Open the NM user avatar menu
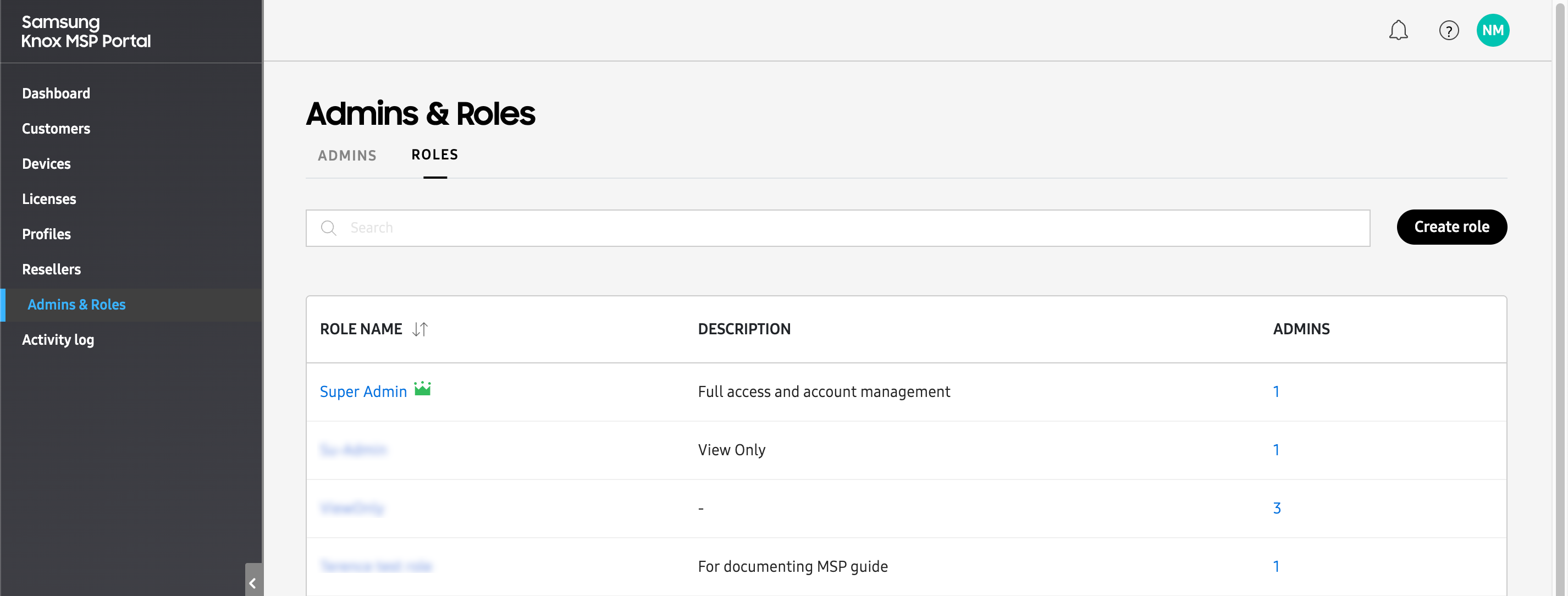The width and height of the screenshot is (1568, 596). (1493, 30)
